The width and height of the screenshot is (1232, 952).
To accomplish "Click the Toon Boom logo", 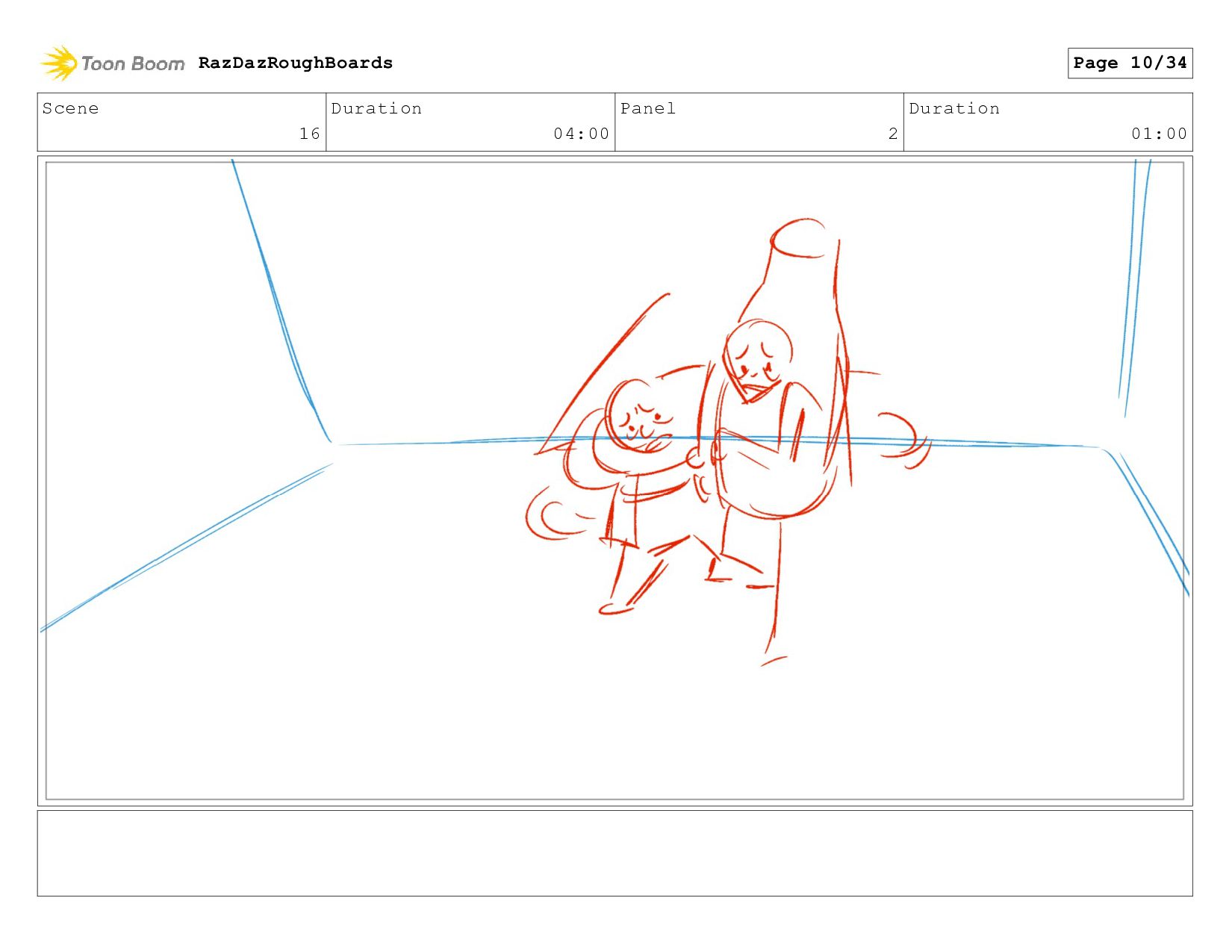I will tap(112, 63).
